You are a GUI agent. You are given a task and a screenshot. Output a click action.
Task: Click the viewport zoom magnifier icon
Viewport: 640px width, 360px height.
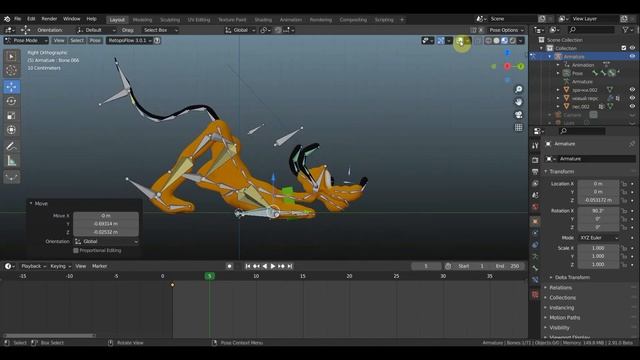tap(518, 89)
